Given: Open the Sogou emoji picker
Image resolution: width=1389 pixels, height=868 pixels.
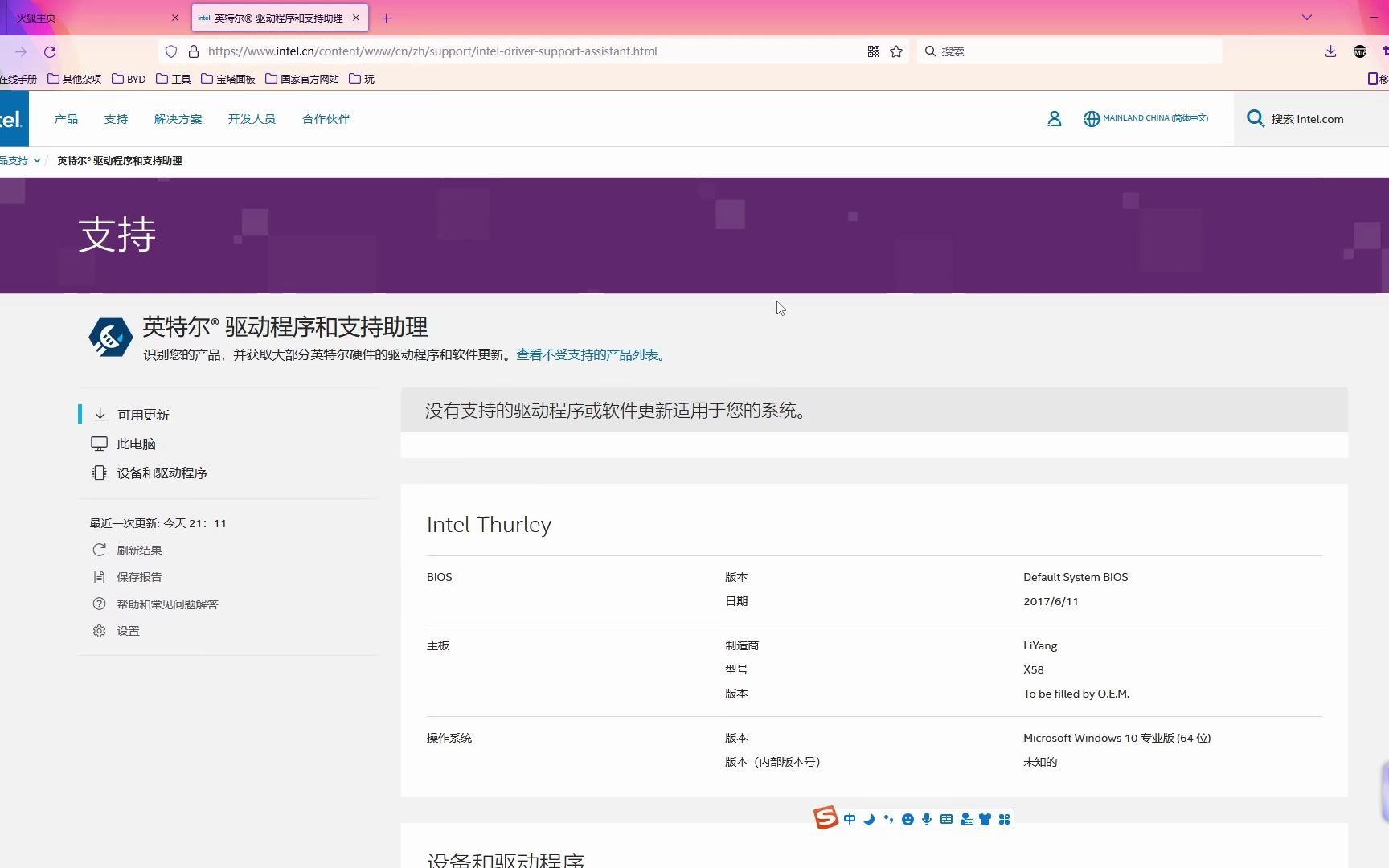Looking at the screenshot, I should point(908,818).
